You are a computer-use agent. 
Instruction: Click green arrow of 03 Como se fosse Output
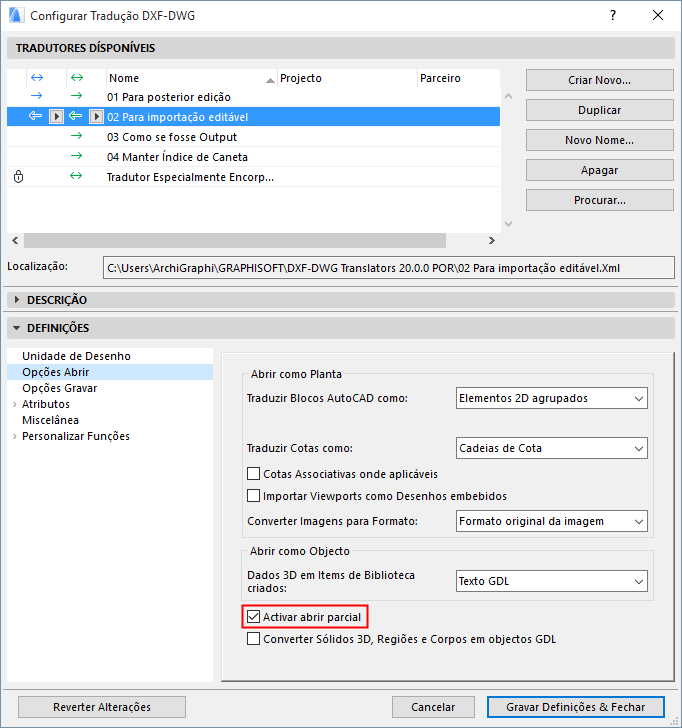(x=77, y=136)
